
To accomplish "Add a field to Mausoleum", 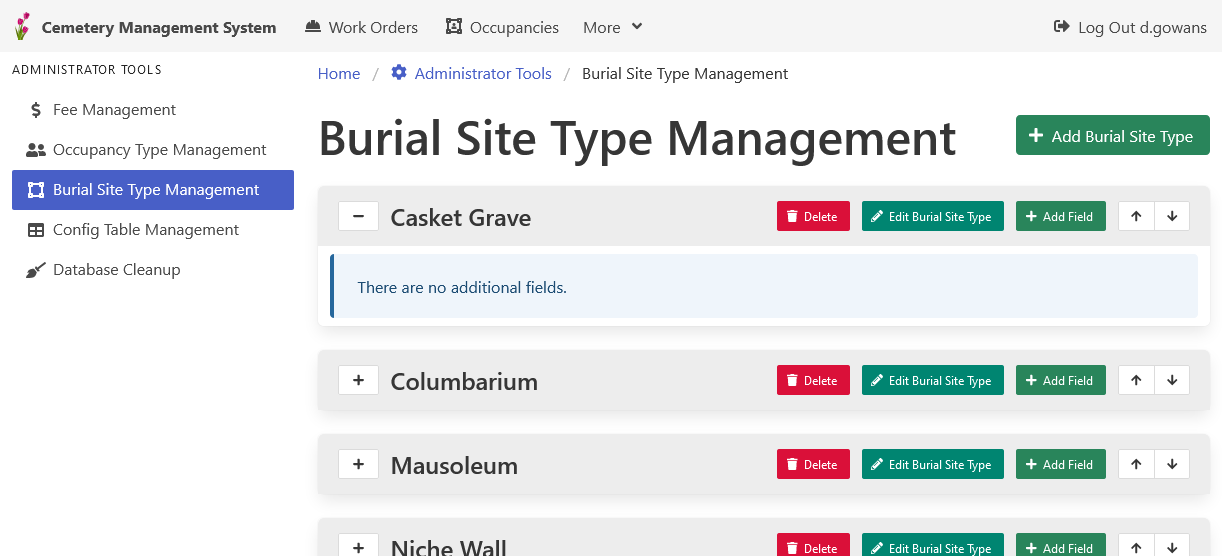I will pyautogui.click(x=1060, y=464).
